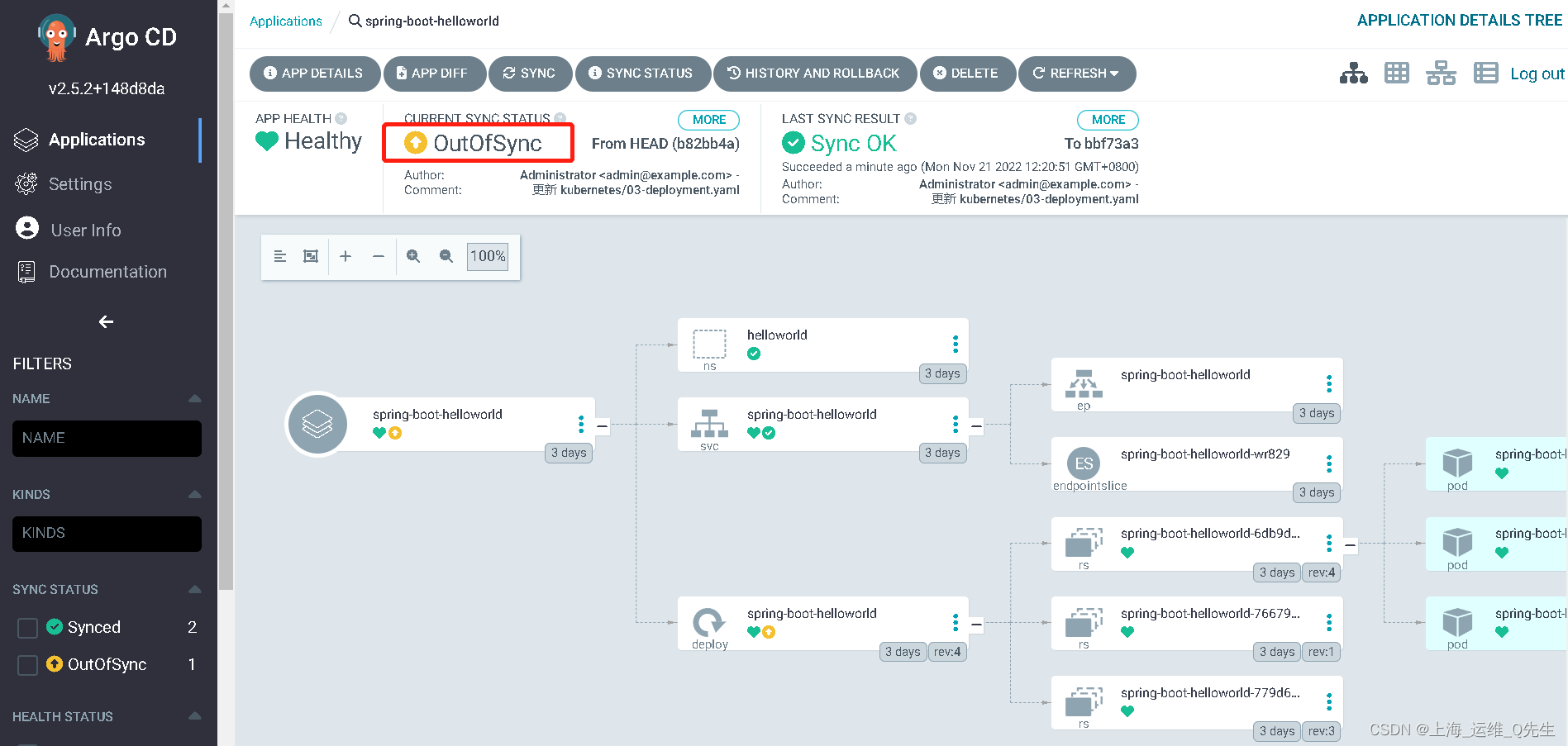Click the Log out link
The height and width of the screenshot is (746, 1568).
point(1537,74)
